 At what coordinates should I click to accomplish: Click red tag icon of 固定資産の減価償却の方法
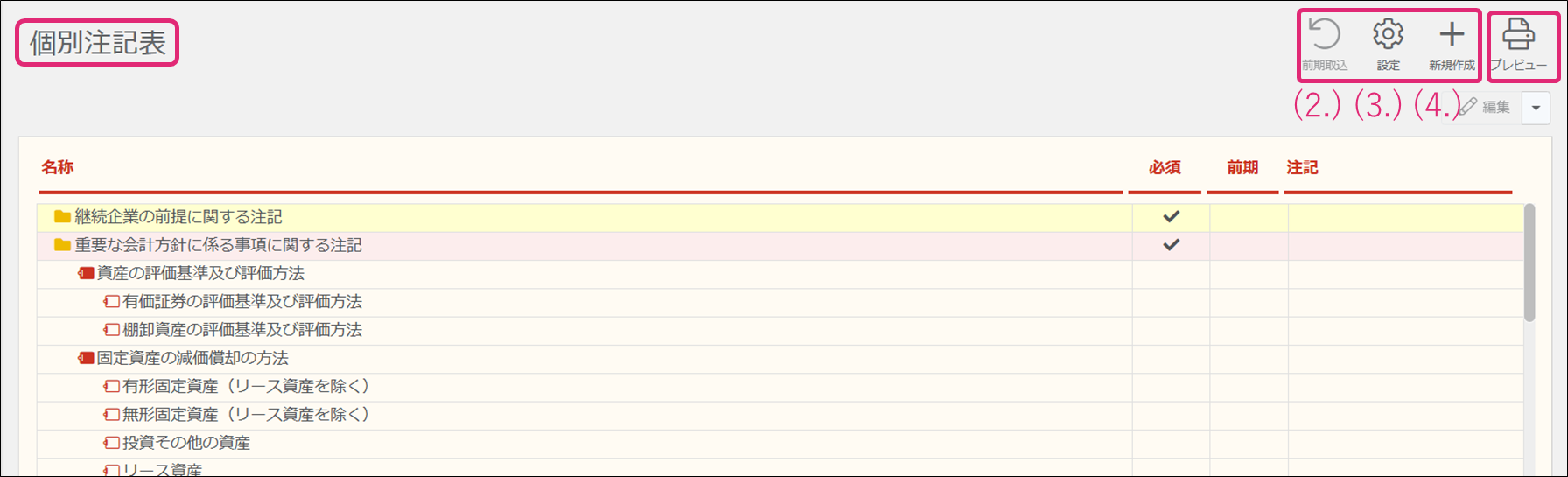(86, 358)
